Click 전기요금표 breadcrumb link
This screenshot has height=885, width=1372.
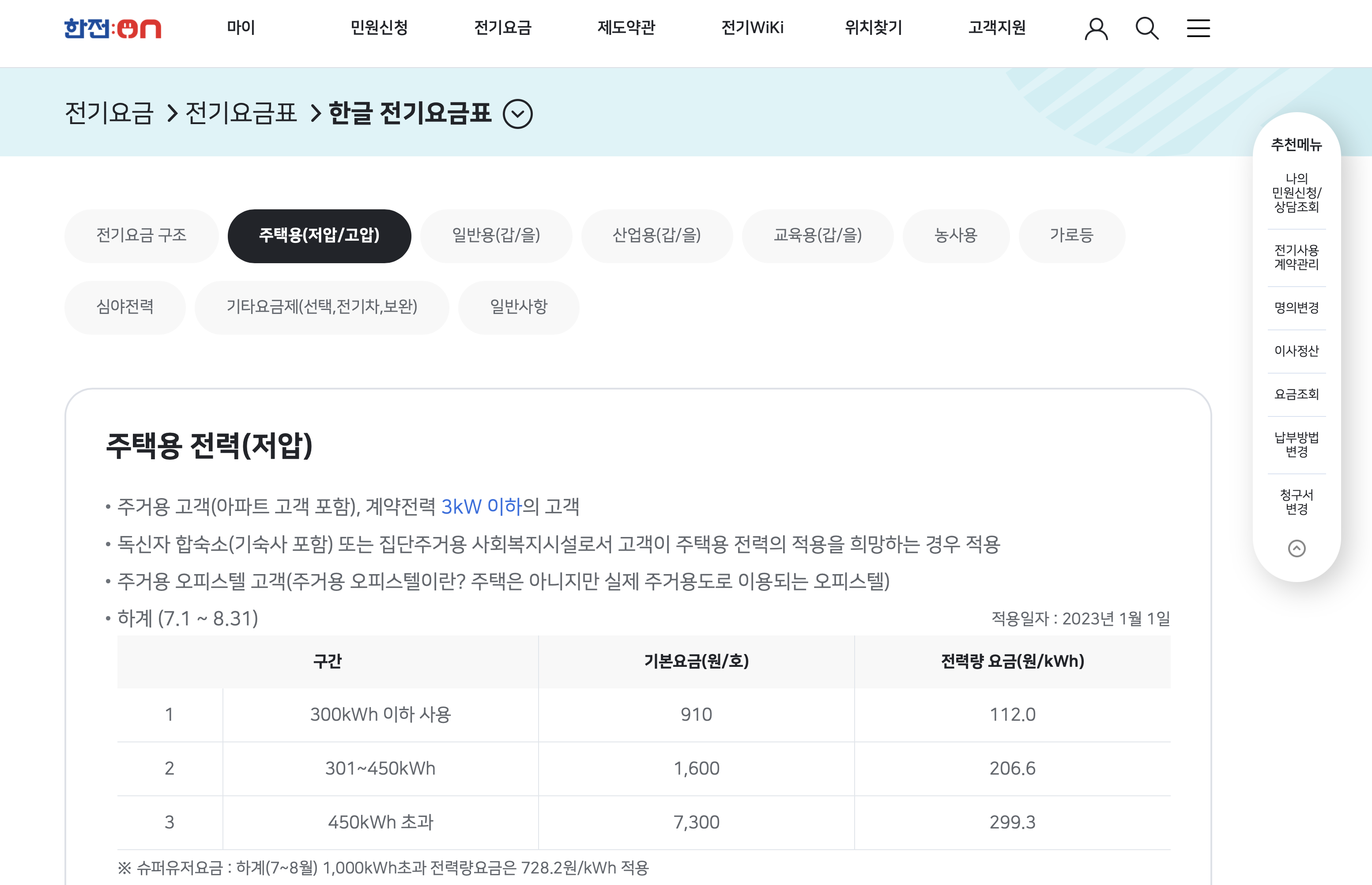pos(241,113)
